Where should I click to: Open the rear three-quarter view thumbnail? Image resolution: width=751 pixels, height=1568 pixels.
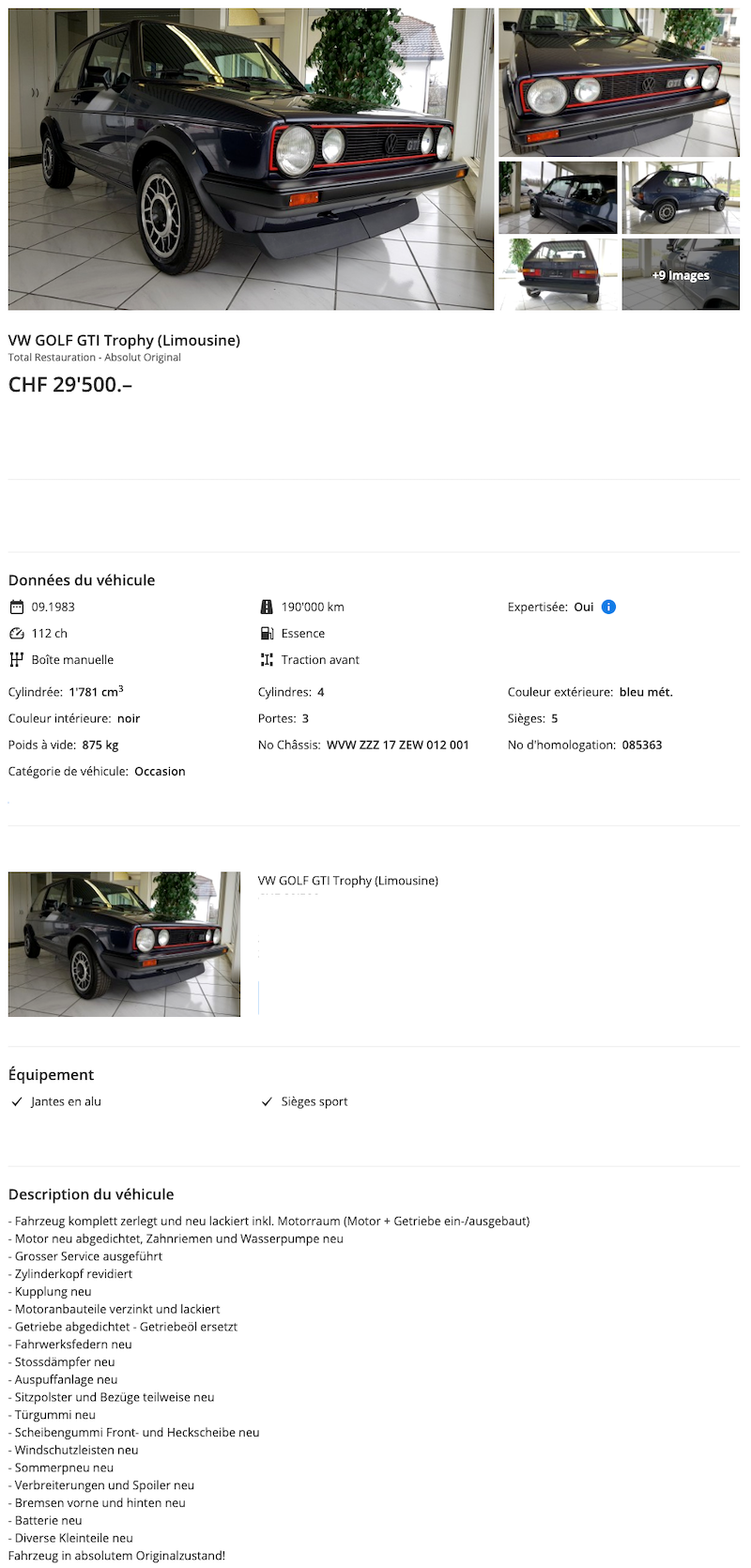[681, 197]
